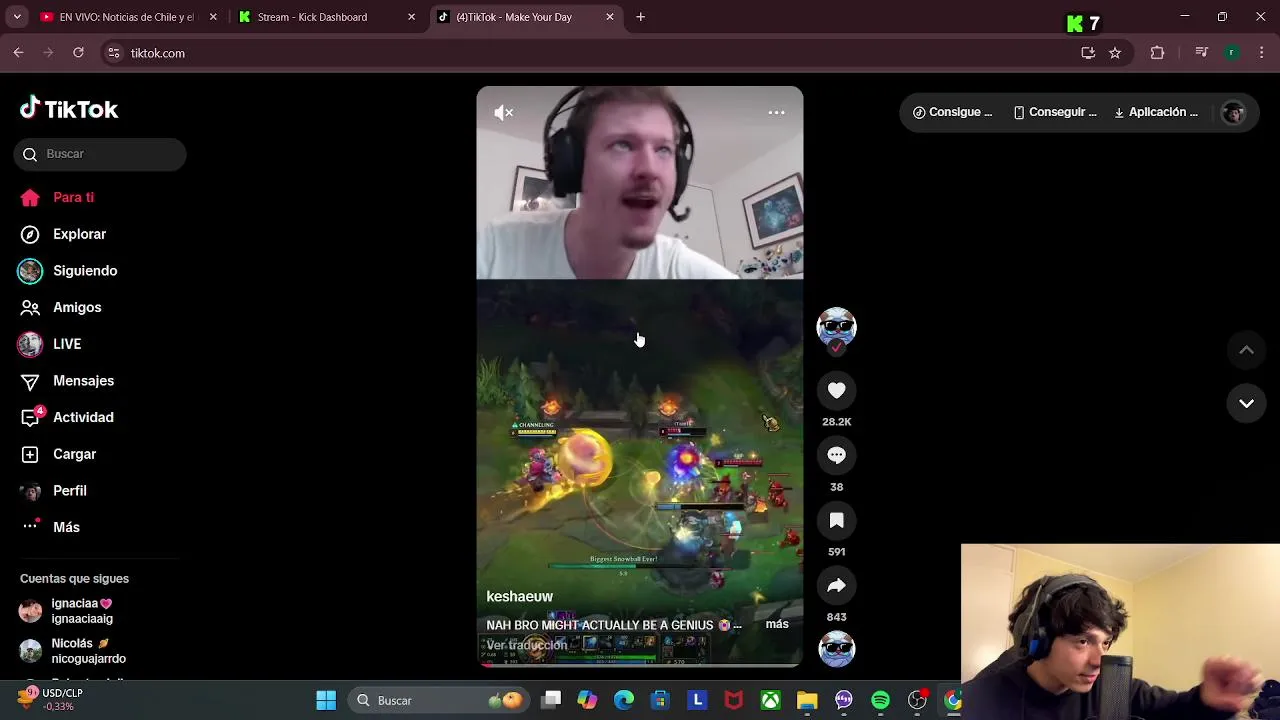Open Spotify from taskbar

click(880, 701)
